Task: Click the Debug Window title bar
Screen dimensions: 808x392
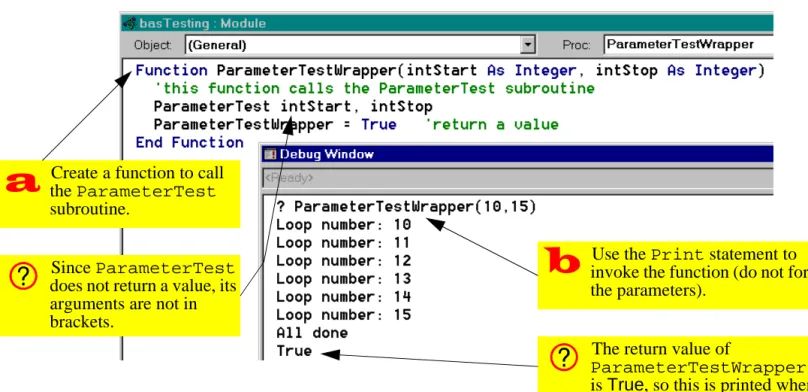Action: point(517,154)
